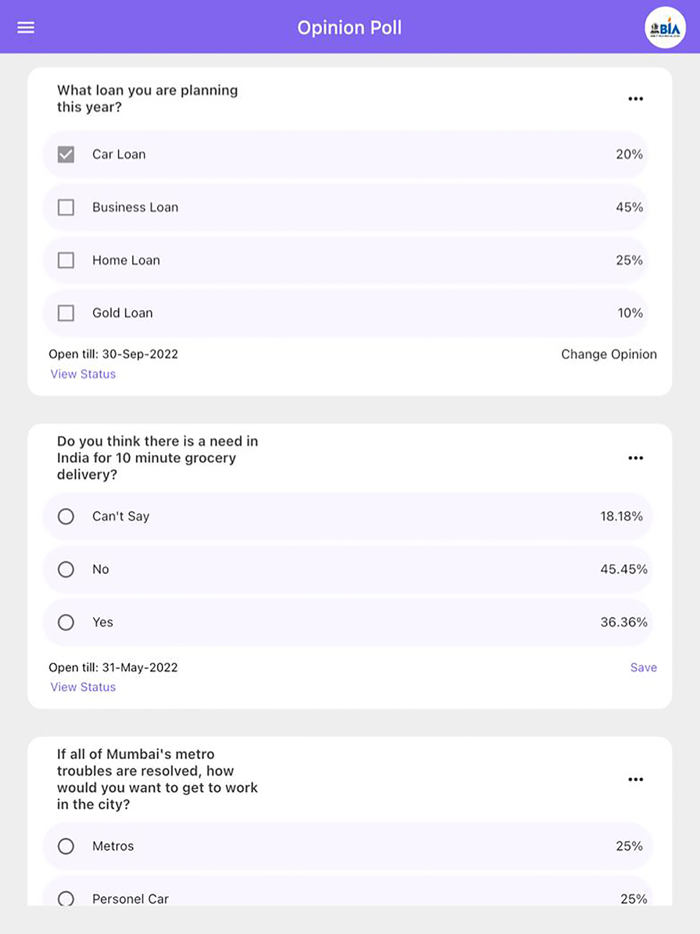
Task: Check the Business Loan option
Action: coord(66,208)
